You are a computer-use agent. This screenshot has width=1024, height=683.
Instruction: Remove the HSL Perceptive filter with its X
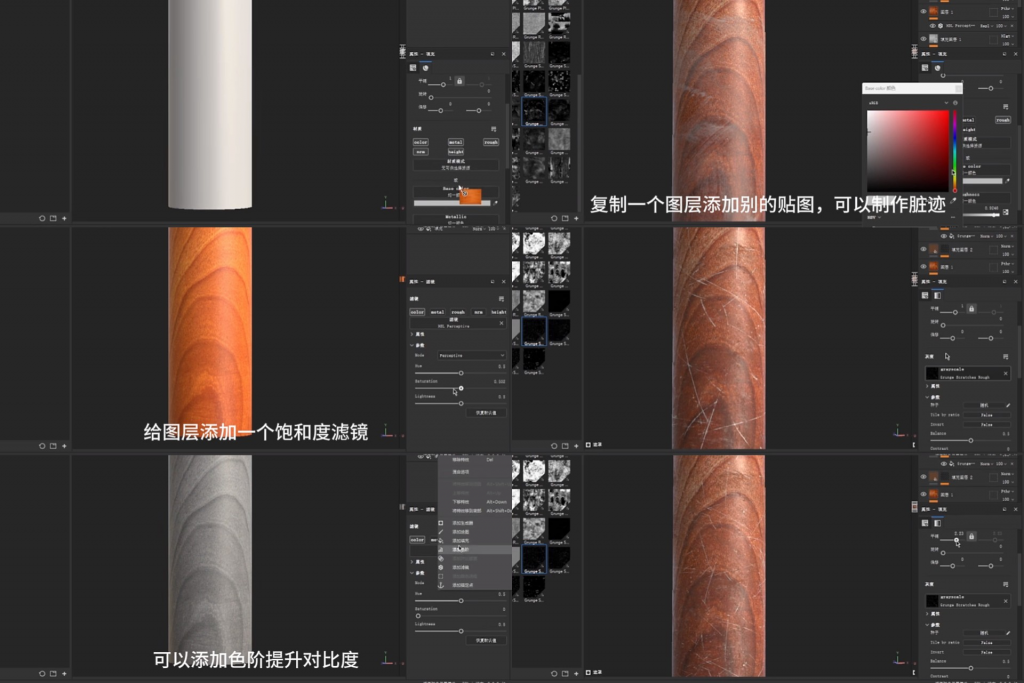coord(503,324)
